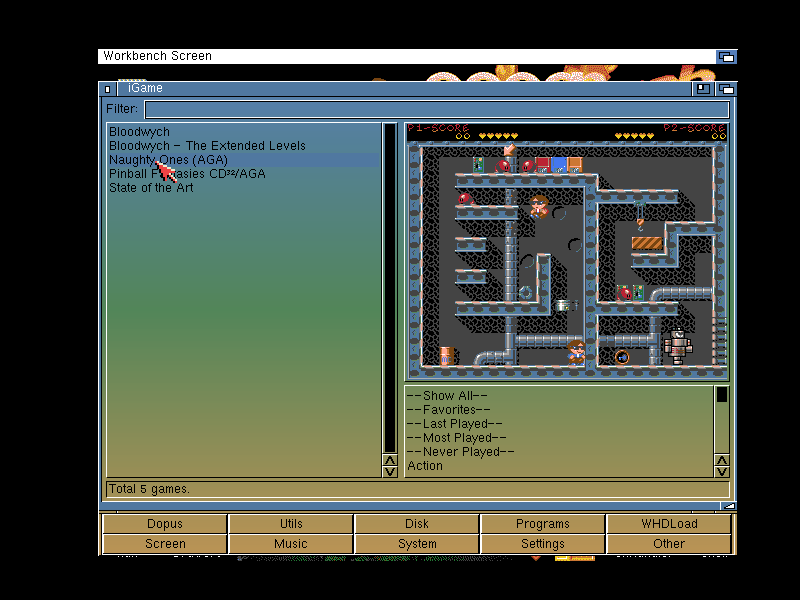Open the Disk launcher button
The image size is (800, 600).
pyautogui.click(x=416, y=523)
